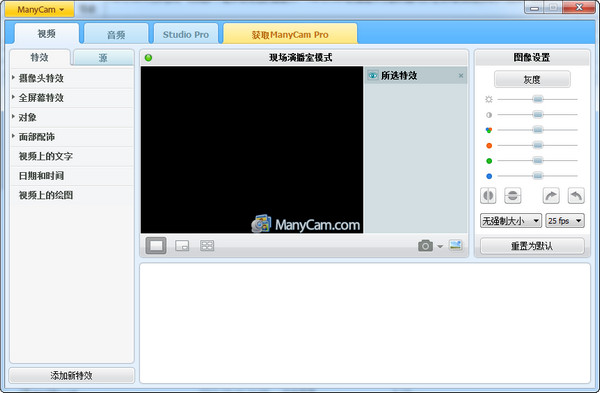Select the 源 sub-tab
The image size is (600, 393).
(x=103, y=58)
